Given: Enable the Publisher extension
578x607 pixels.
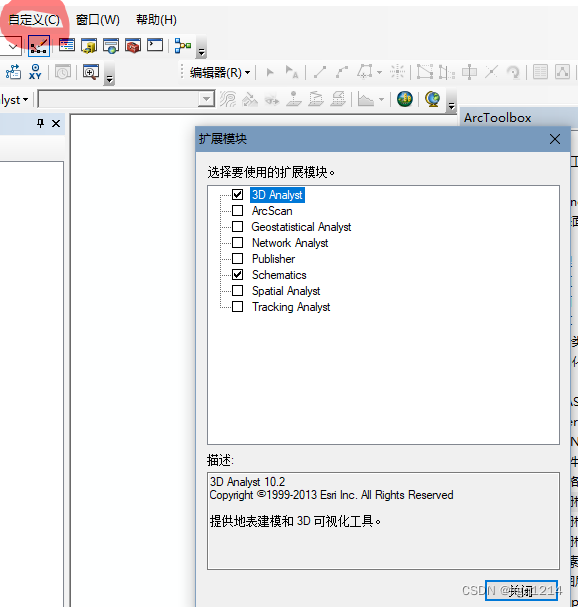Looking at the screenshot, I should (238, 259).
